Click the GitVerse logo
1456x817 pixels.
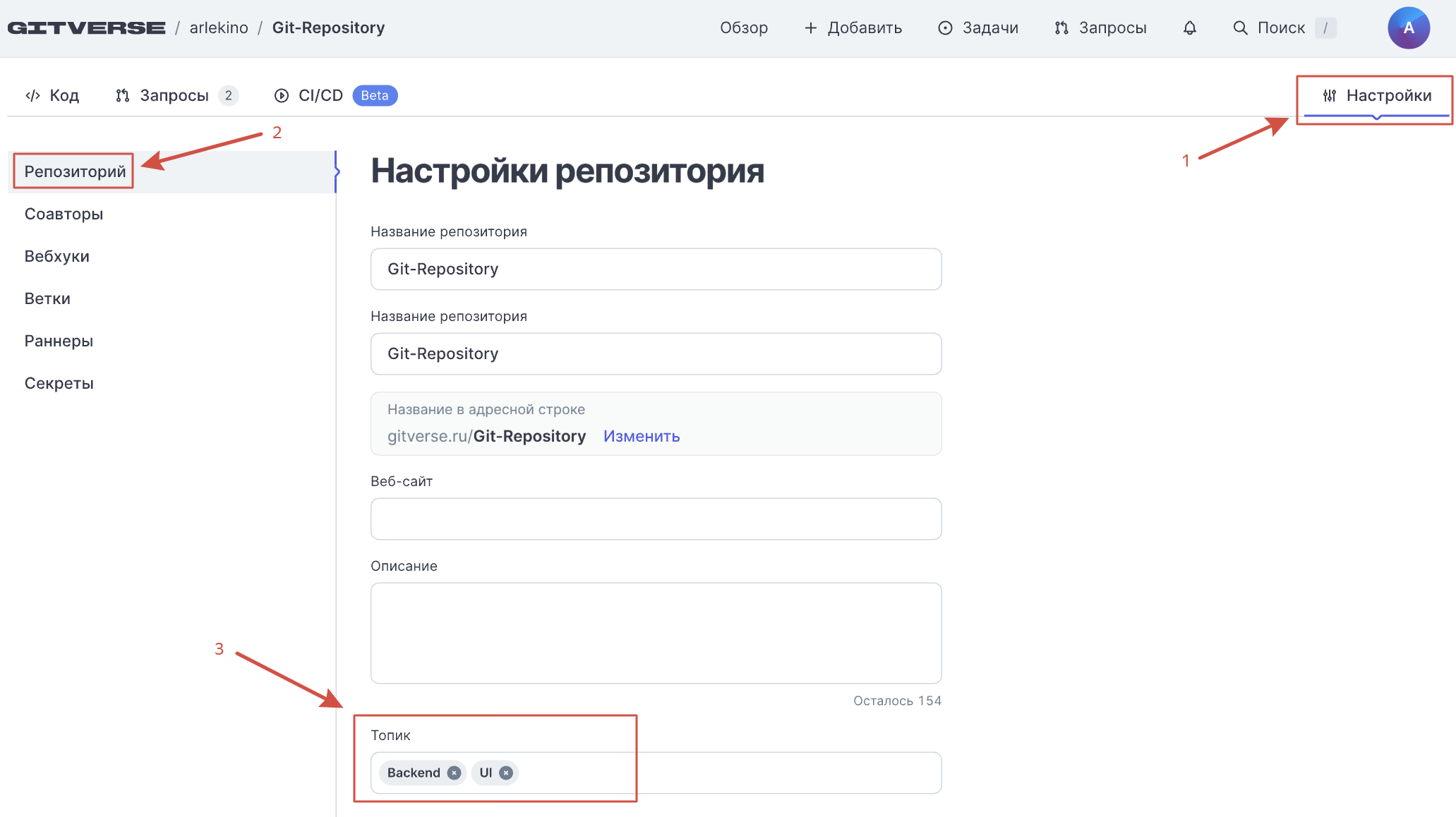point(86,28)
